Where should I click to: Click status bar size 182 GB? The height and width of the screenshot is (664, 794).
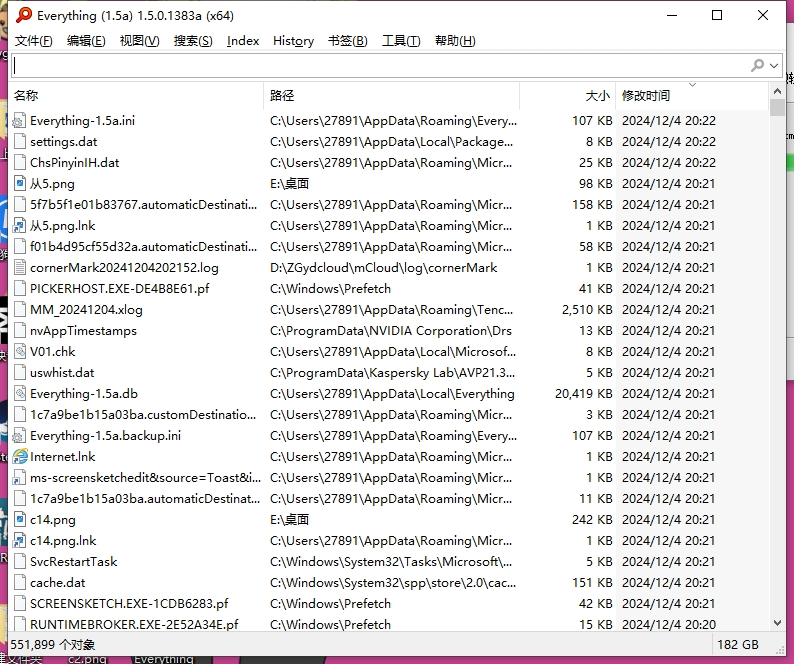738,645
